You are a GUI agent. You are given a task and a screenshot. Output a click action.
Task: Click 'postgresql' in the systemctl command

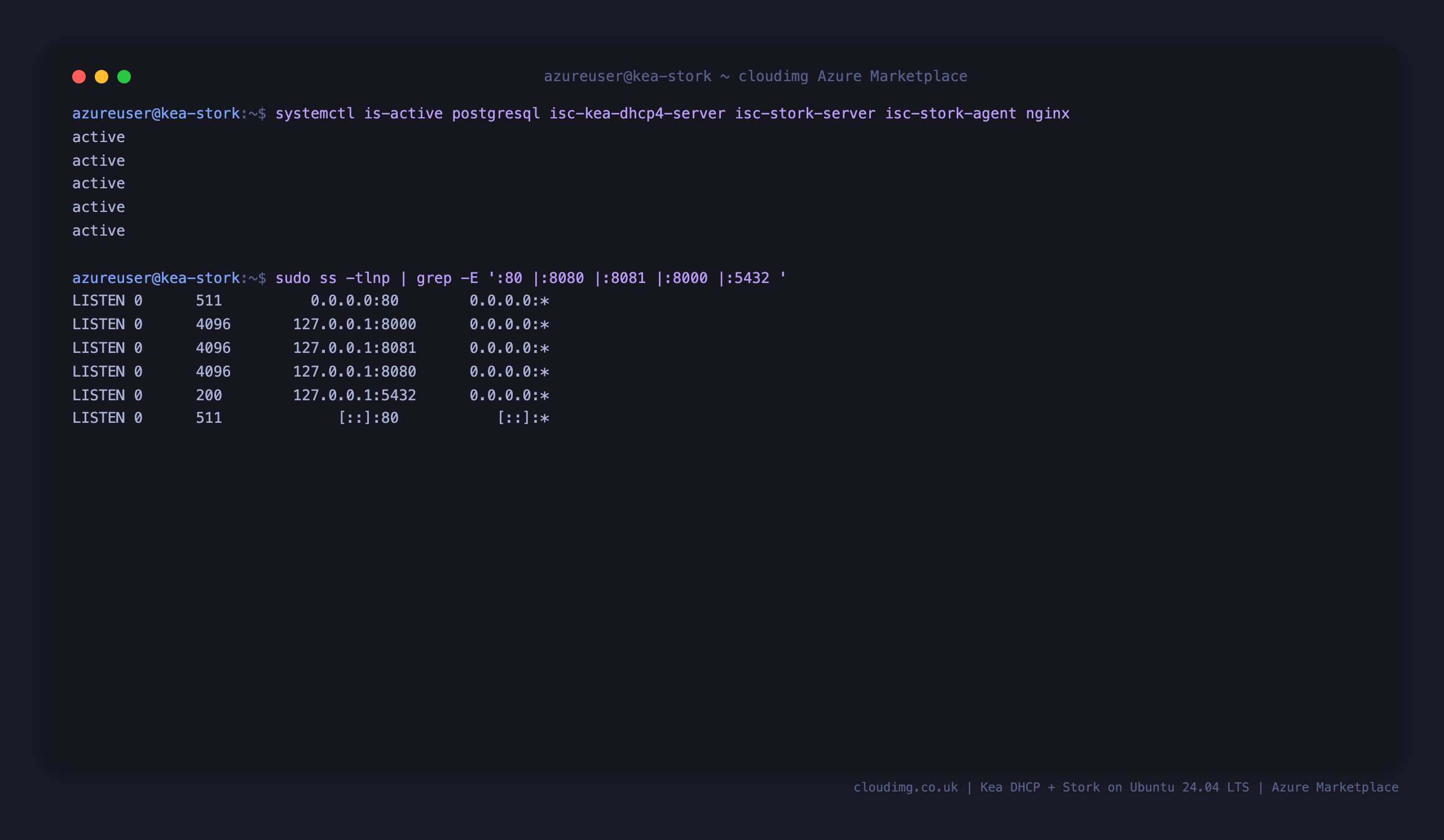pos(496,113)
